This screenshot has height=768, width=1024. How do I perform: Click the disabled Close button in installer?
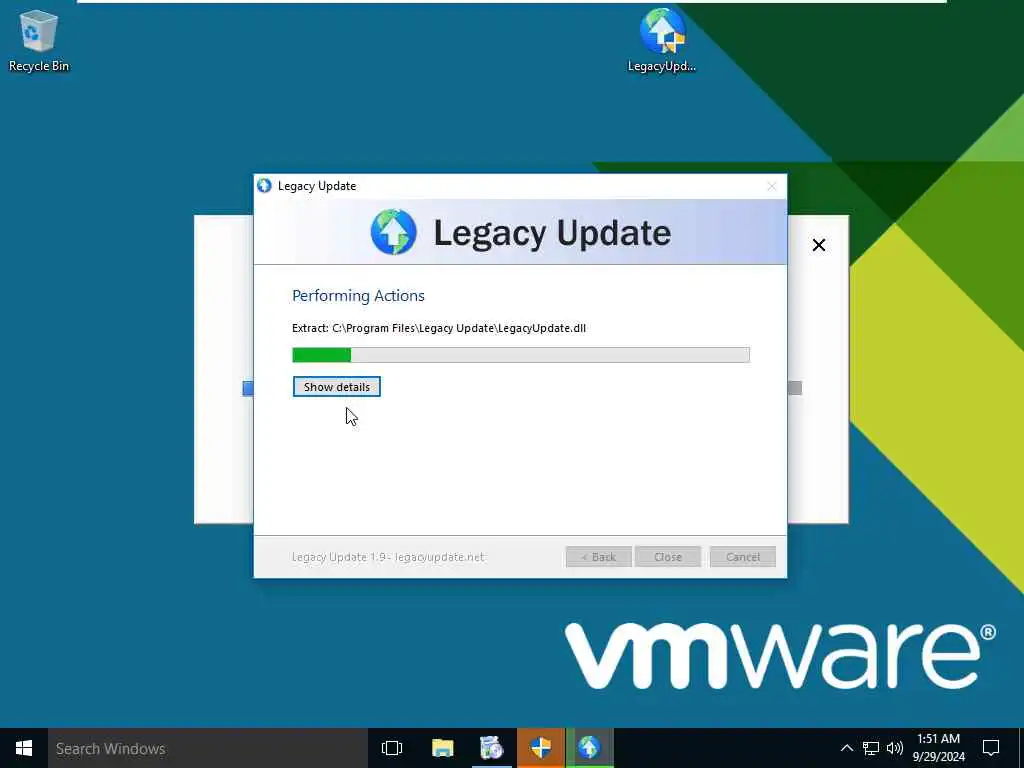coord(667,557)
